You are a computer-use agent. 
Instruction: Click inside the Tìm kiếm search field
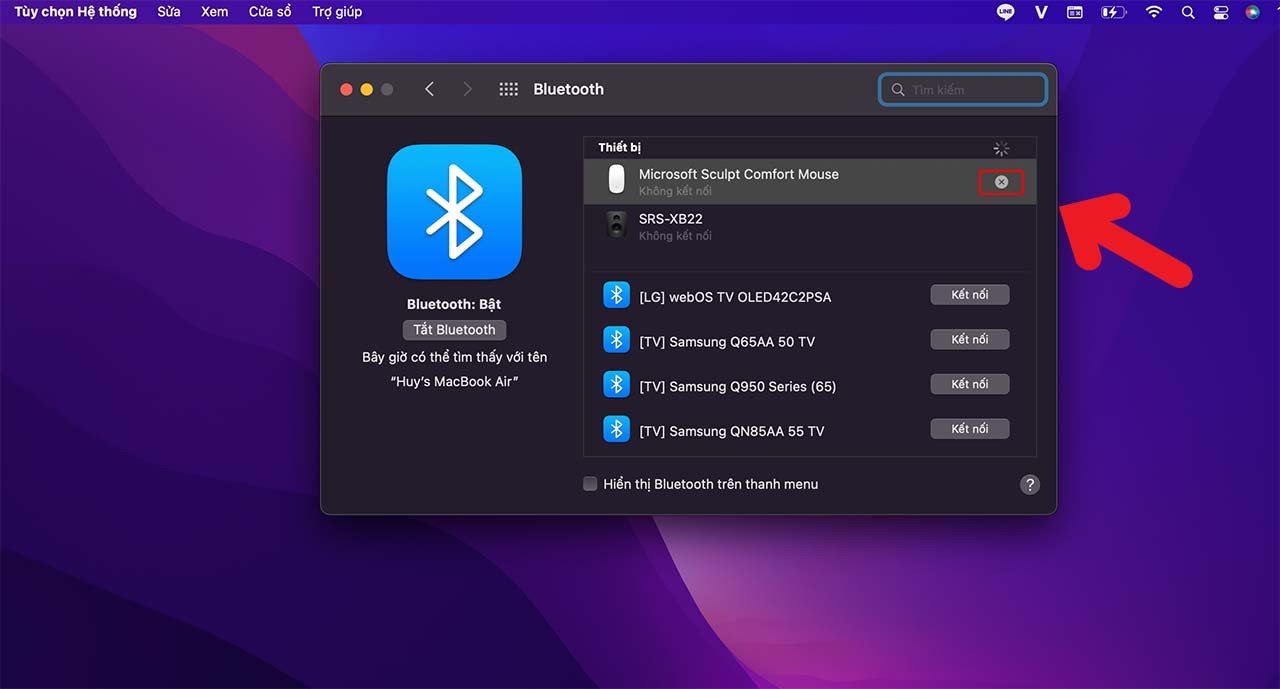tap(960, 89)
